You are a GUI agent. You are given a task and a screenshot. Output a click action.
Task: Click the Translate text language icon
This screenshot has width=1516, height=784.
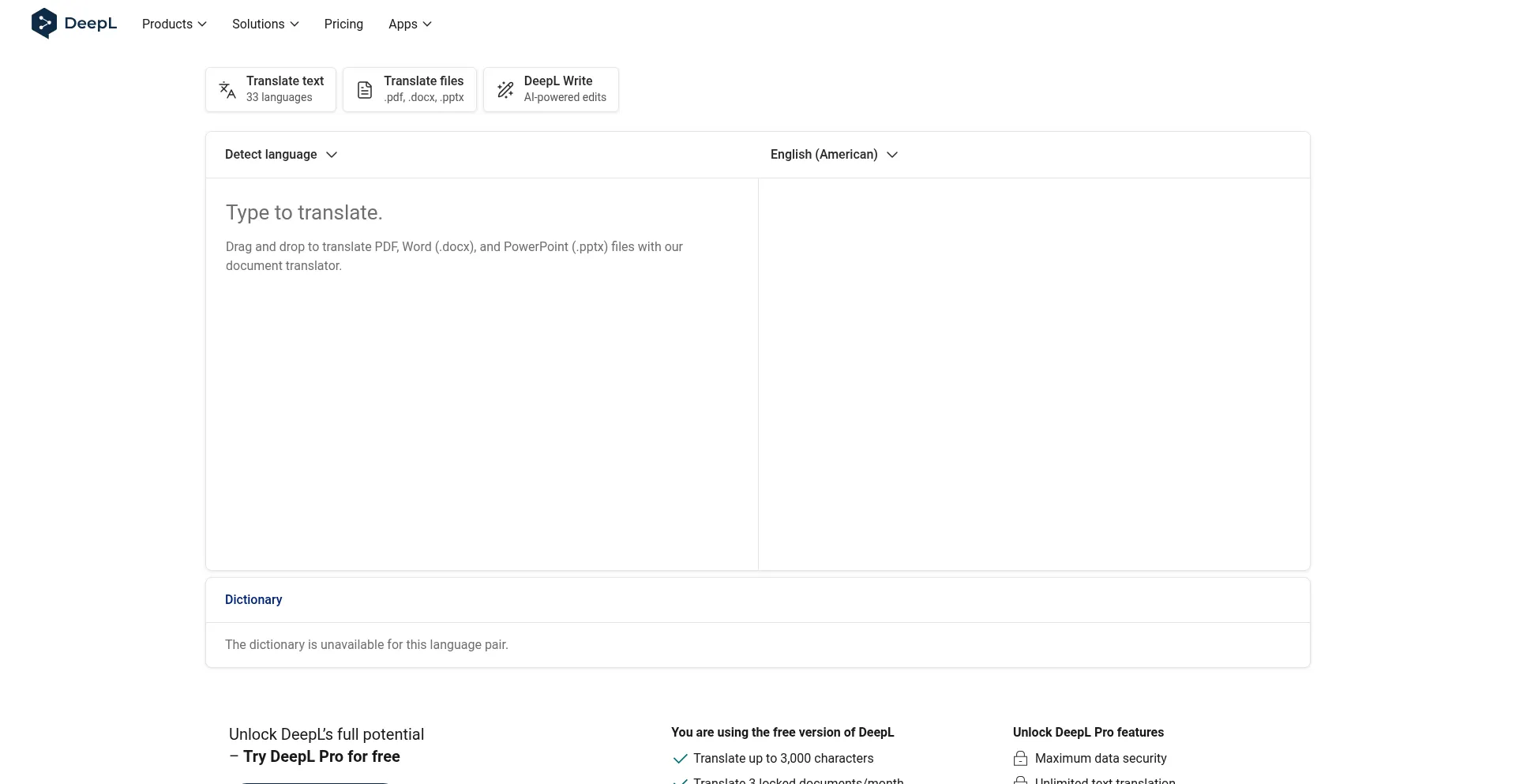pyautogui.click(x=227, y=90)
